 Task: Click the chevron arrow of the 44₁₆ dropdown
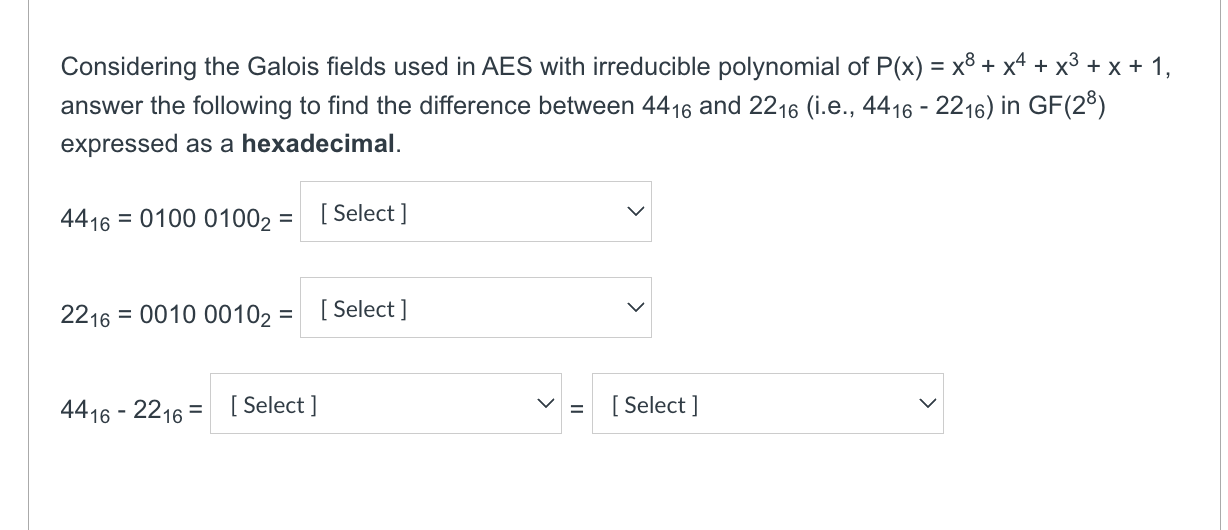[632, 212]
